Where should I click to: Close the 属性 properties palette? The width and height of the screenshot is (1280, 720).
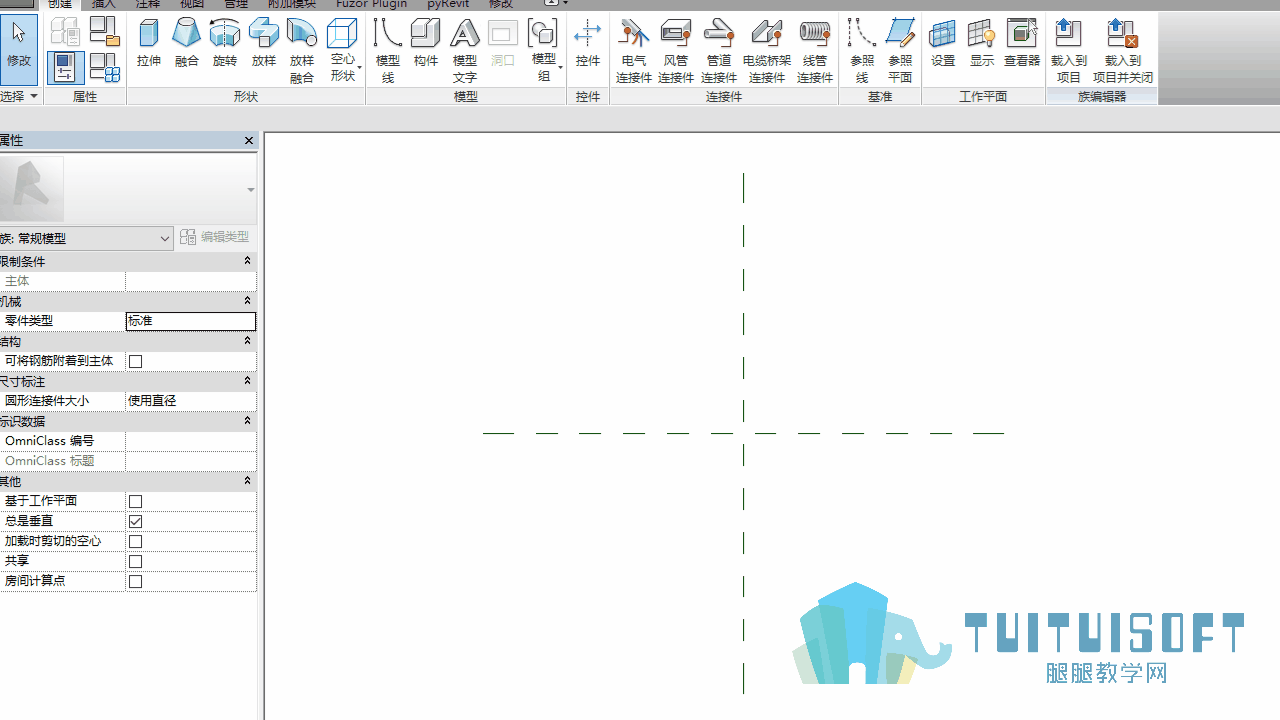[249, 141]
